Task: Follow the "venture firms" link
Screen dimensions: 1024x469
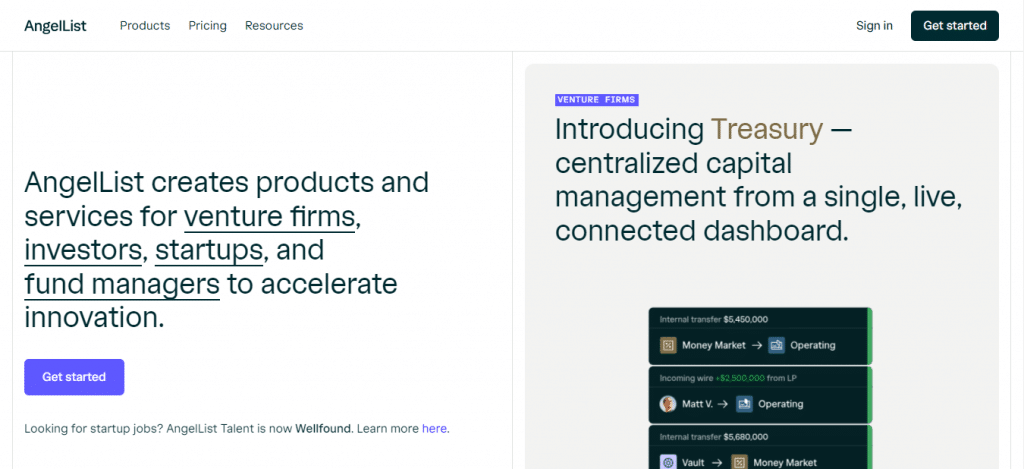Action: (x=270, y=216)
